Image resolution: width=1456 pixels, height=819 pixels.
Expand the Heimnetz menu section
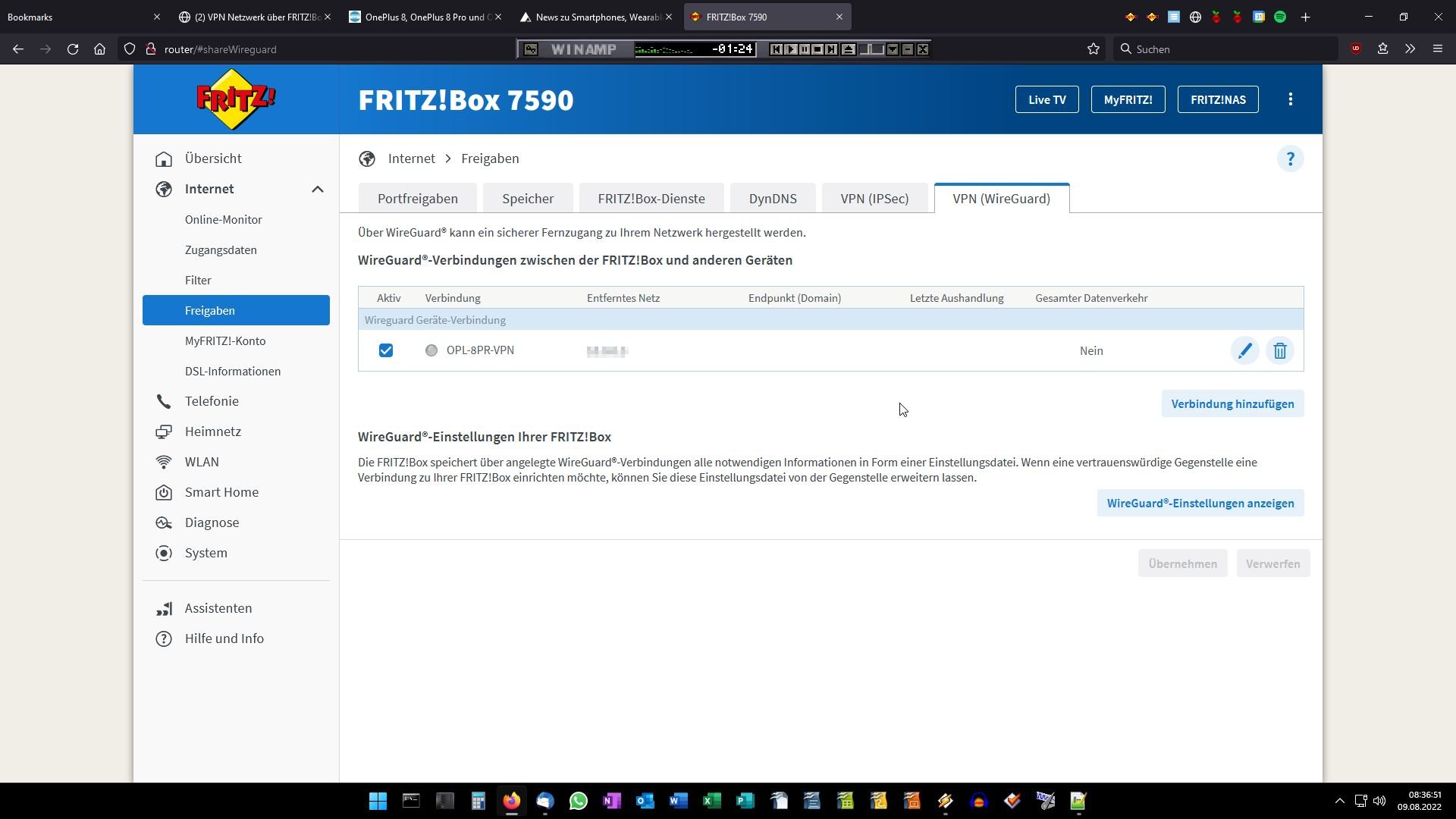(x=212, y=431)
